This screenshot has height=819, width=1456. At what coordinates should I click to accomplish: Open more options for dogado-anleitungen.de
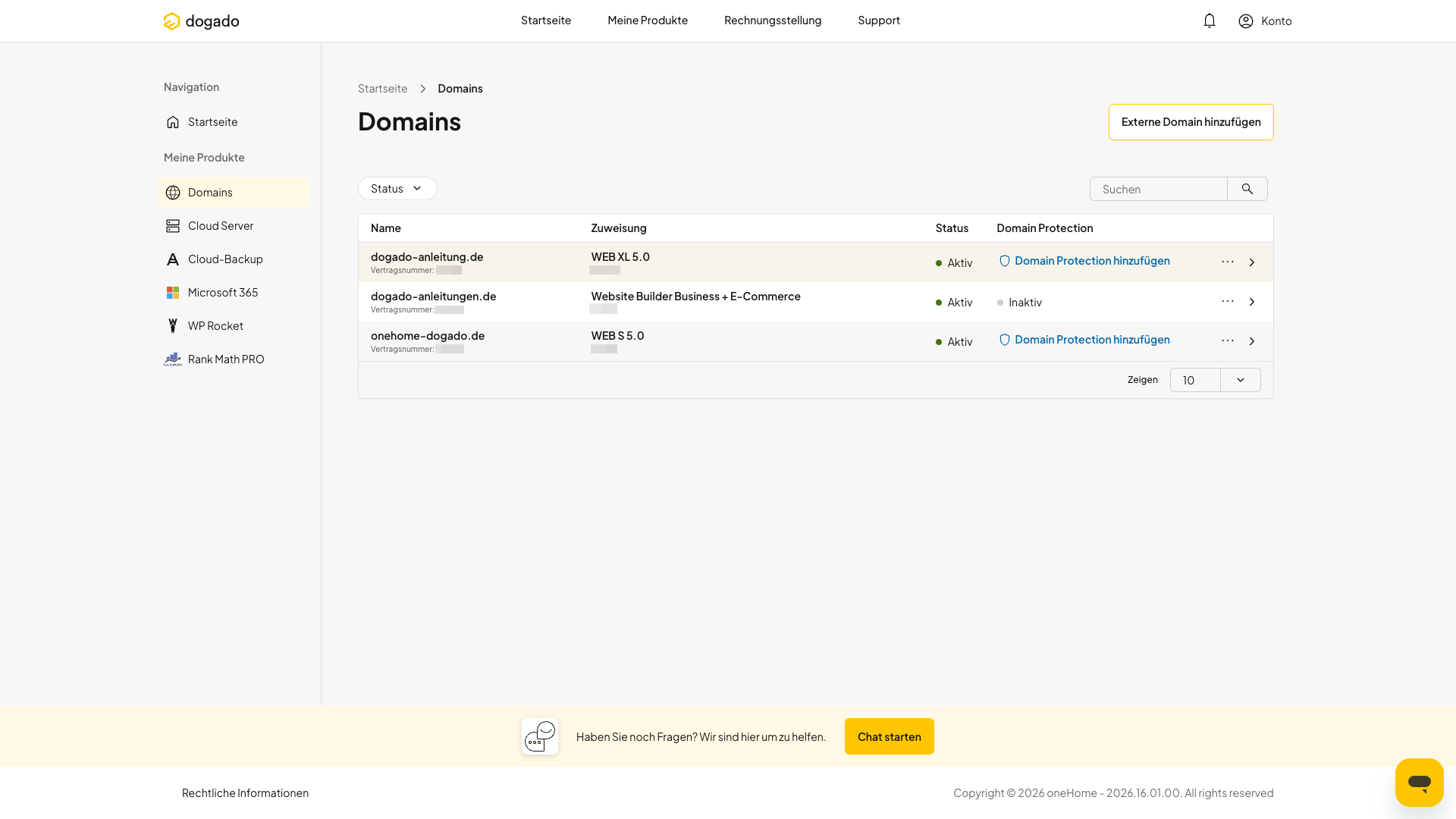click(x=1228, y=301)
